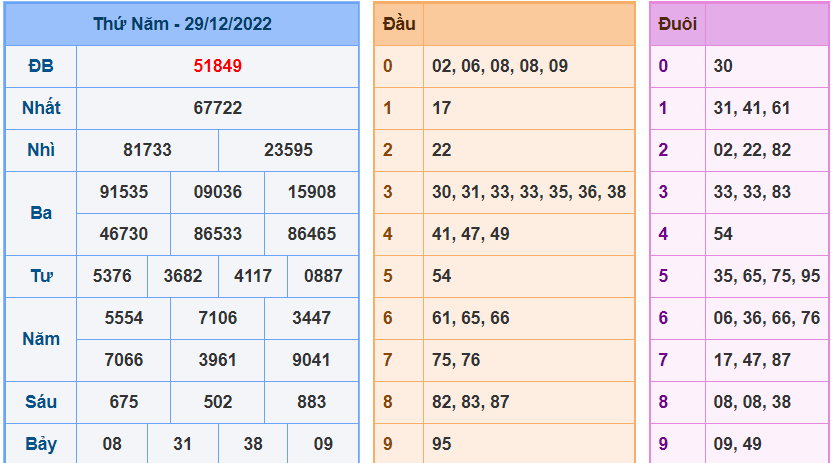This screenshot has height=463, width=831.
Task: Select the special prize number 51849
Action: click(217, 66)
